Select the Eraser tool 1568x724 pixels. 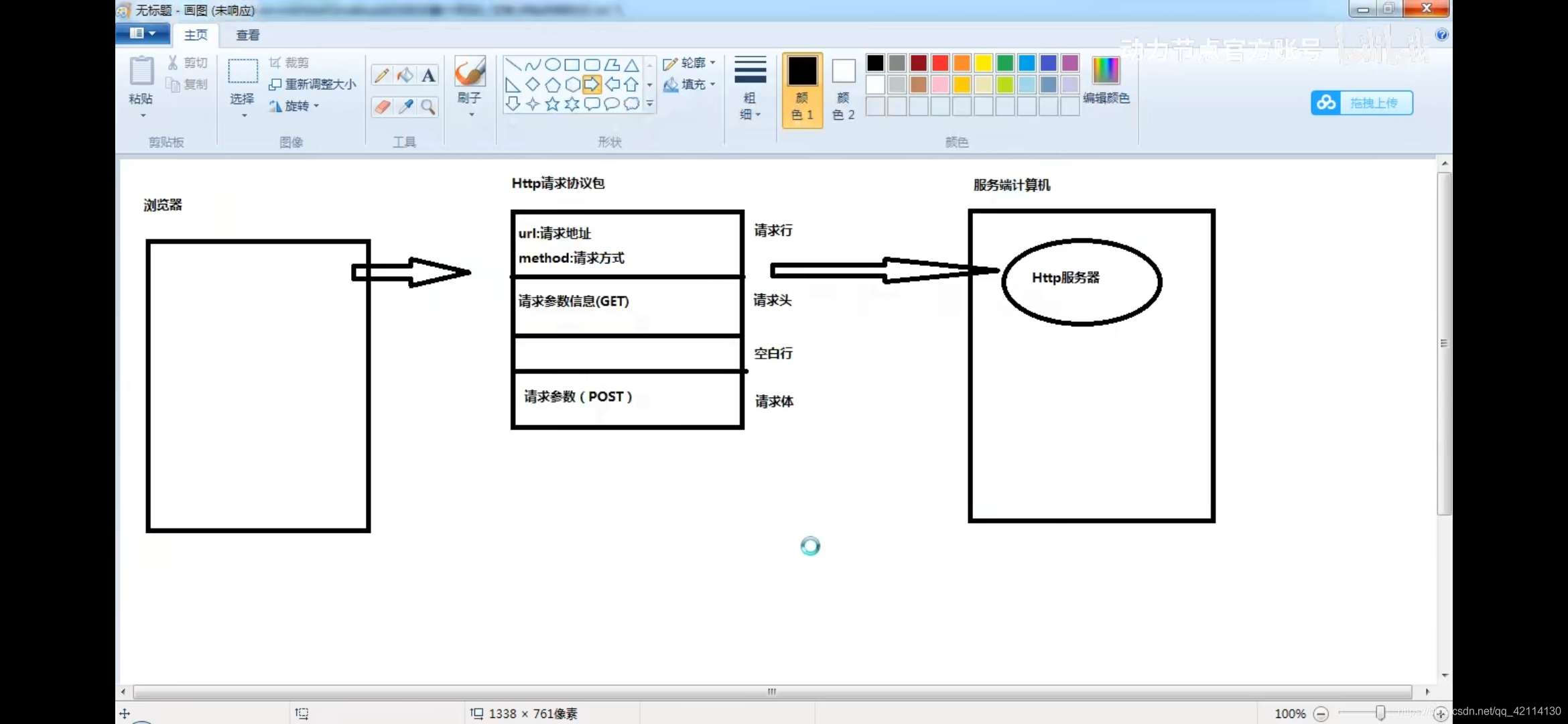click(382, 107)
